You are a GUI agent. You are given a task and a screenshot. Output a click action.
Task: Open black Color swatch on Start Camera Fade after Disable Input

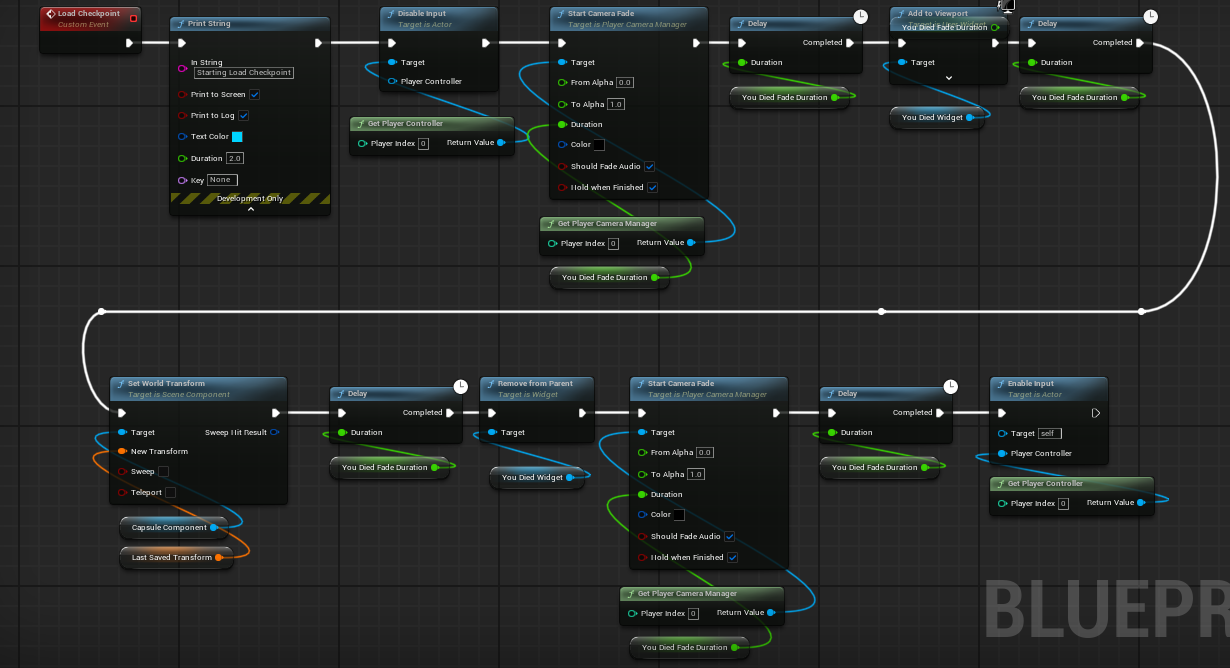pyautogui.click(x=599, y=145)
